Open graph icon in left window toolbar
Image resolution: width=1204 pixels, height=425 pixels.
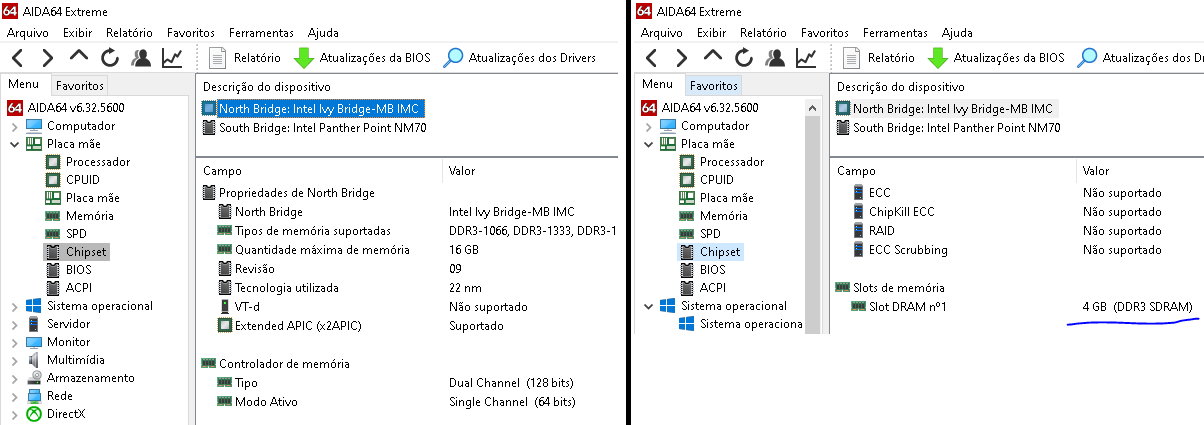(172, 58)
